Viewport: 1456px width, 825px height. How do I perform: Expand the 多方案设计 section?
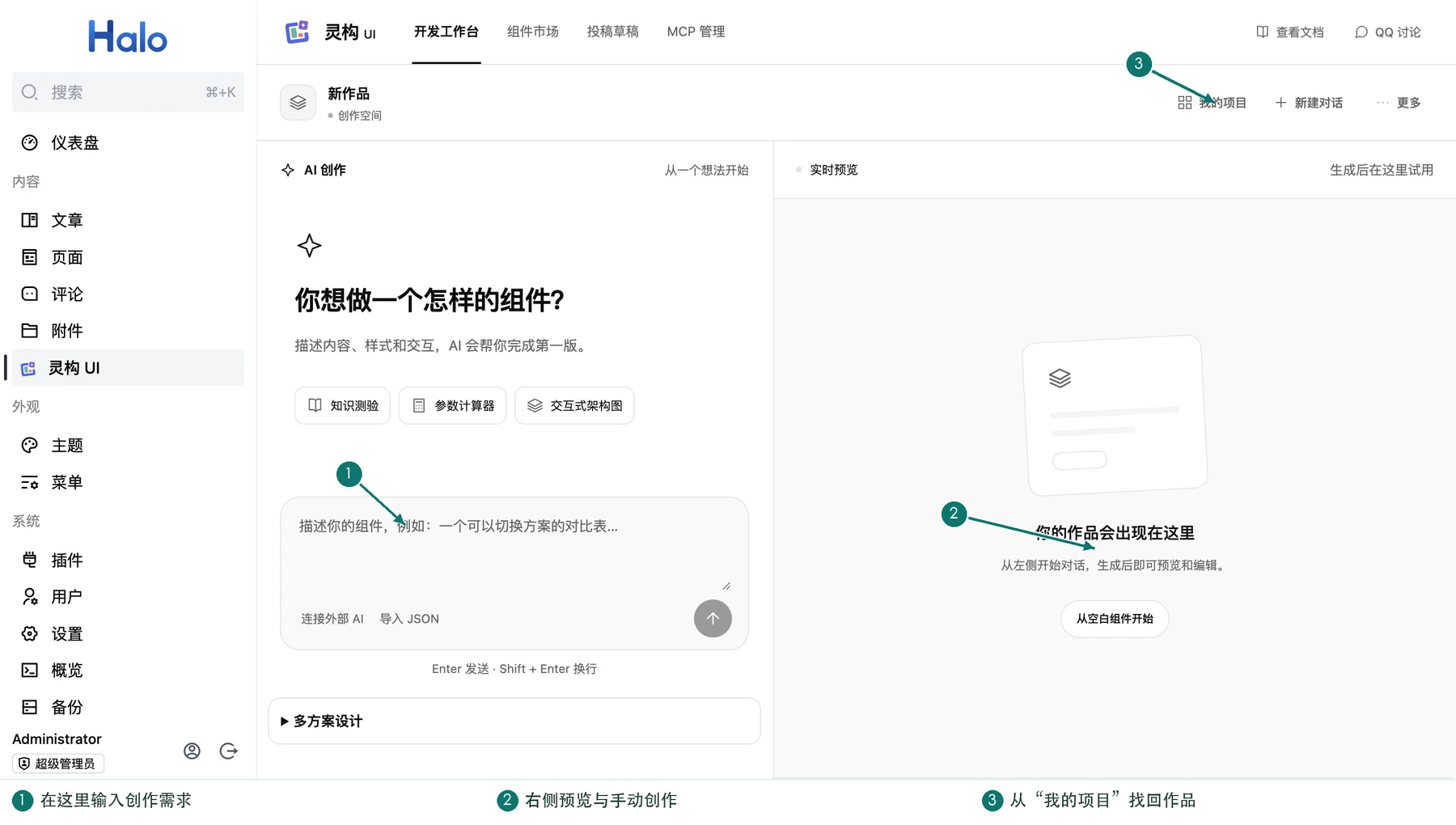click(514, 721)
